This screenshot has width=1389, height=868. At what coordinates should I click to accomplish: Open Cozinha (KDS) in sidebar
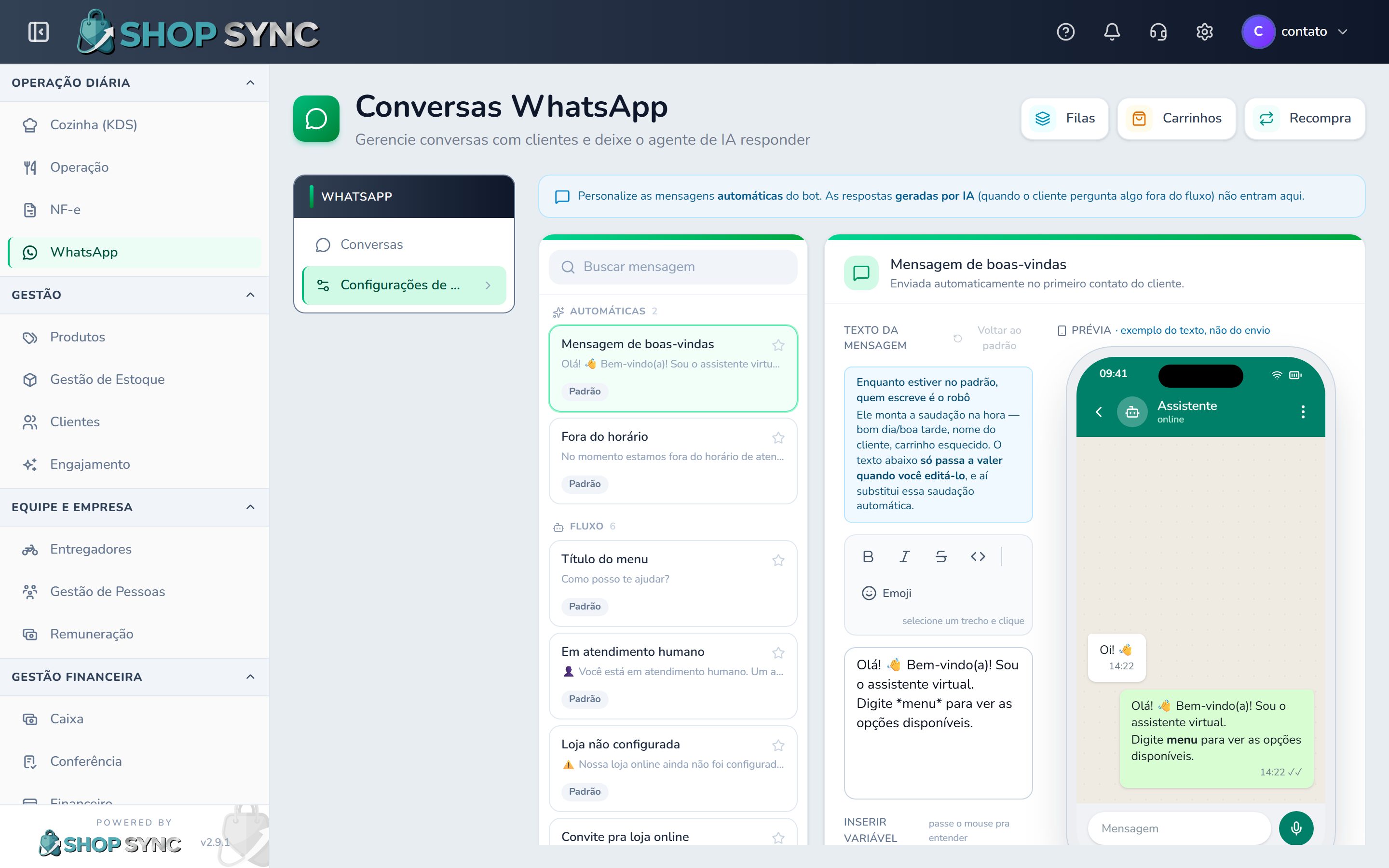135,124
